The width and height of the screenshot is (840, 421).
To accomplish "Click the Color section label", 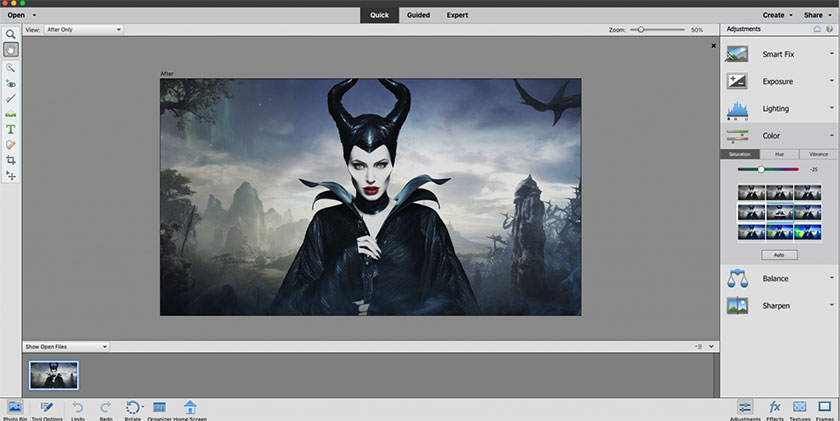I will click(771, 136).
